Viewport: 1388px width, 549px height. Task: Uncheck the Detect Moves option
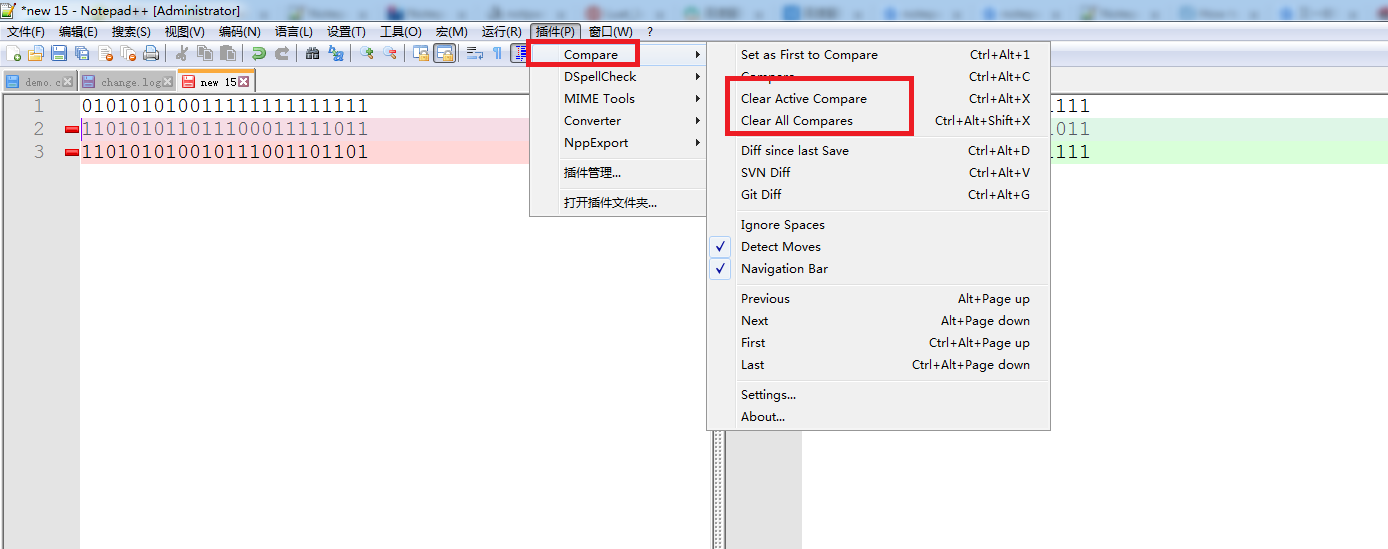point(878,247)
